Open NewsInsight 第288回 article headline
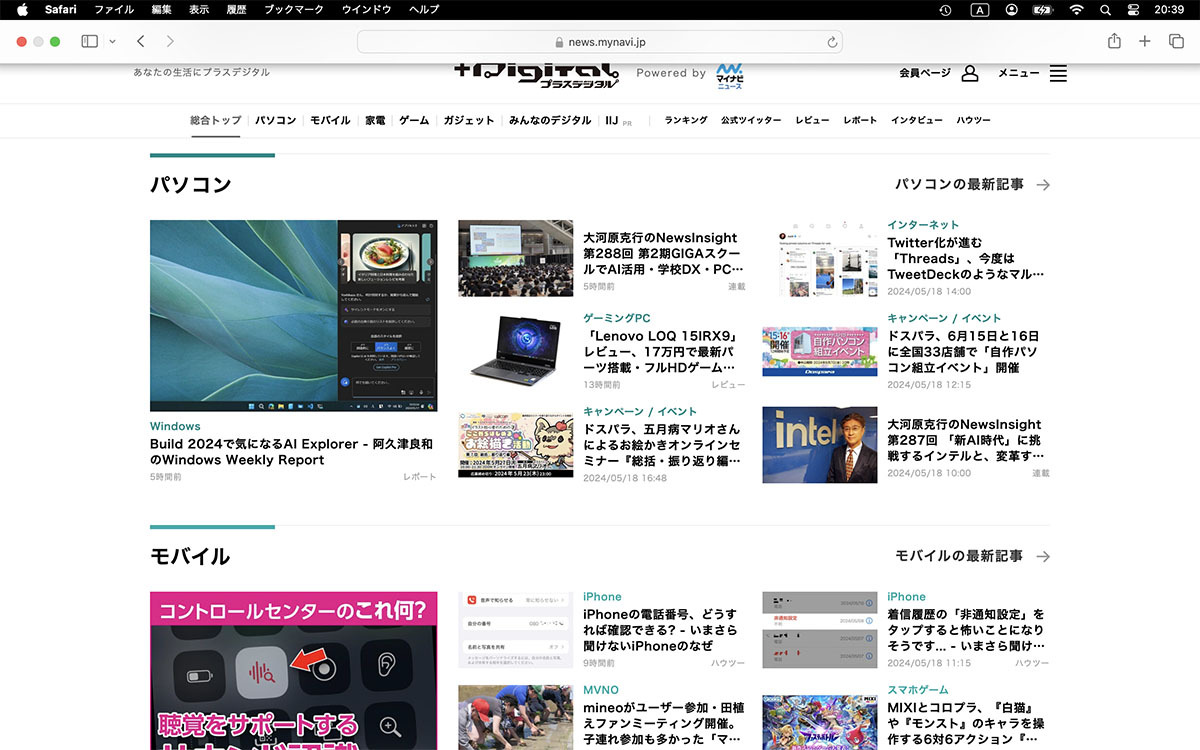Image resolution: width=1200 pixels, height=750 pixels. 664,254
